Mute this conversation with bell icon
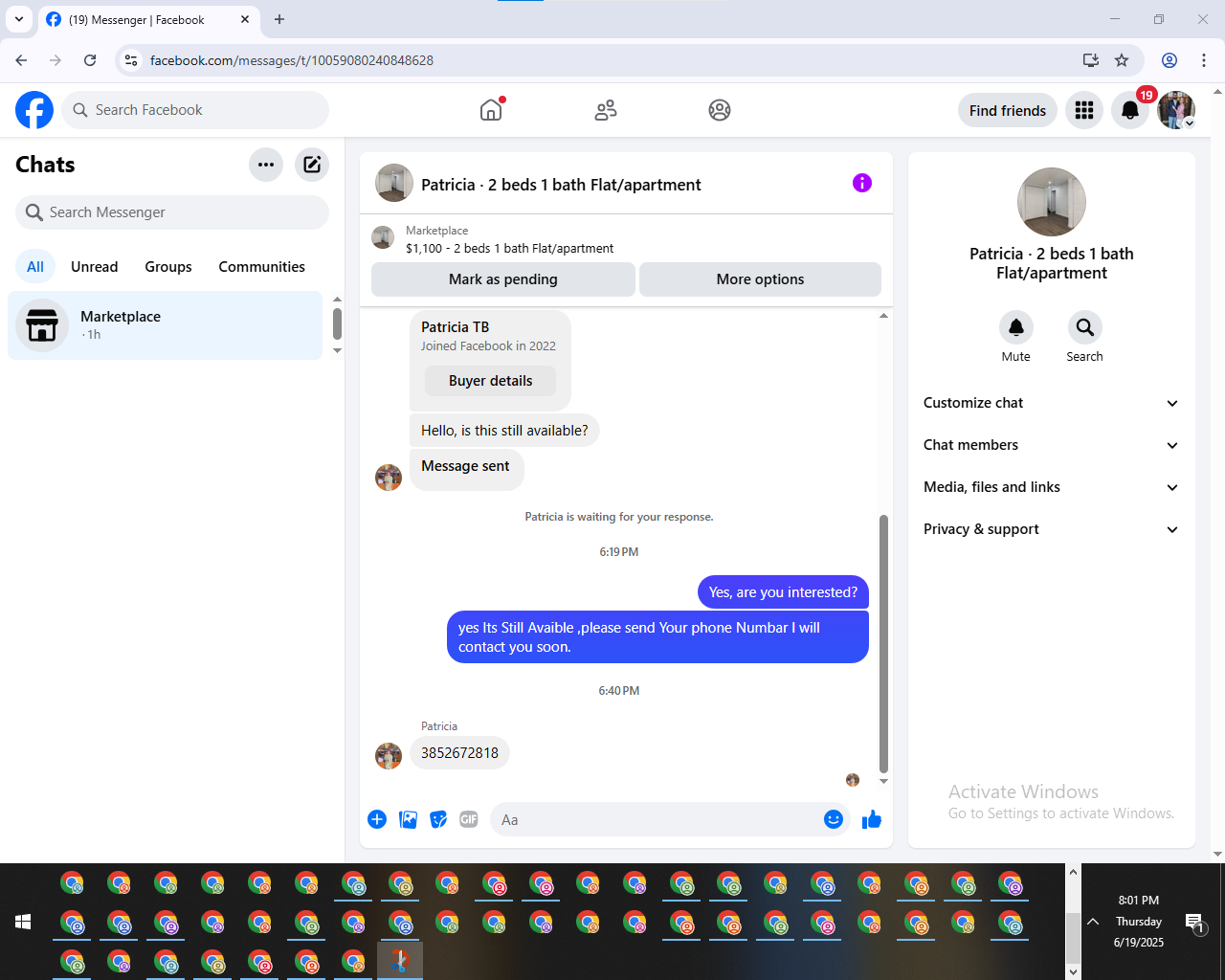Image resolution: width=1225 pixels, height=980 pixels. click(1016, 327)
